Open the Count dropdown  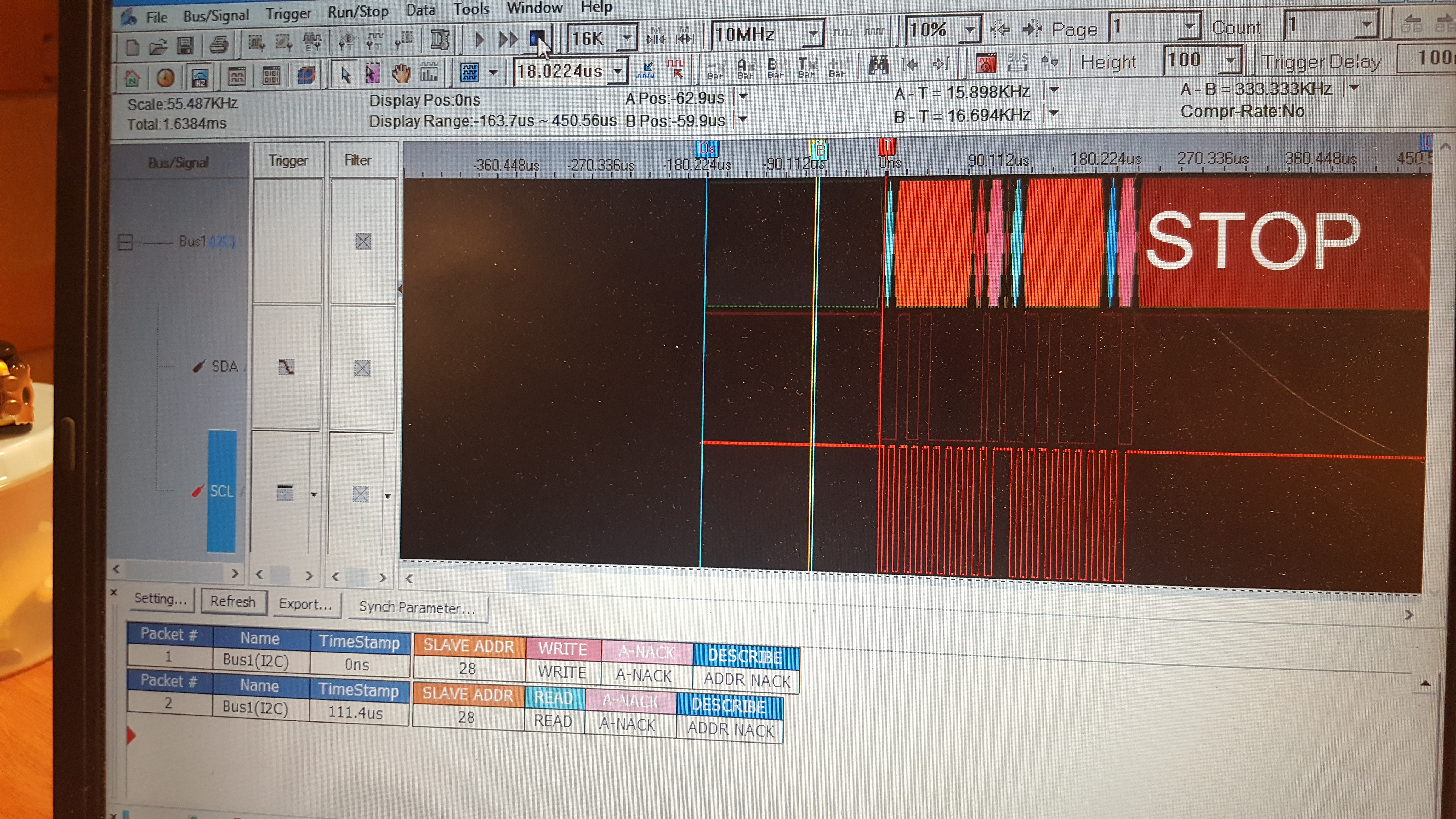point(1367,25)
